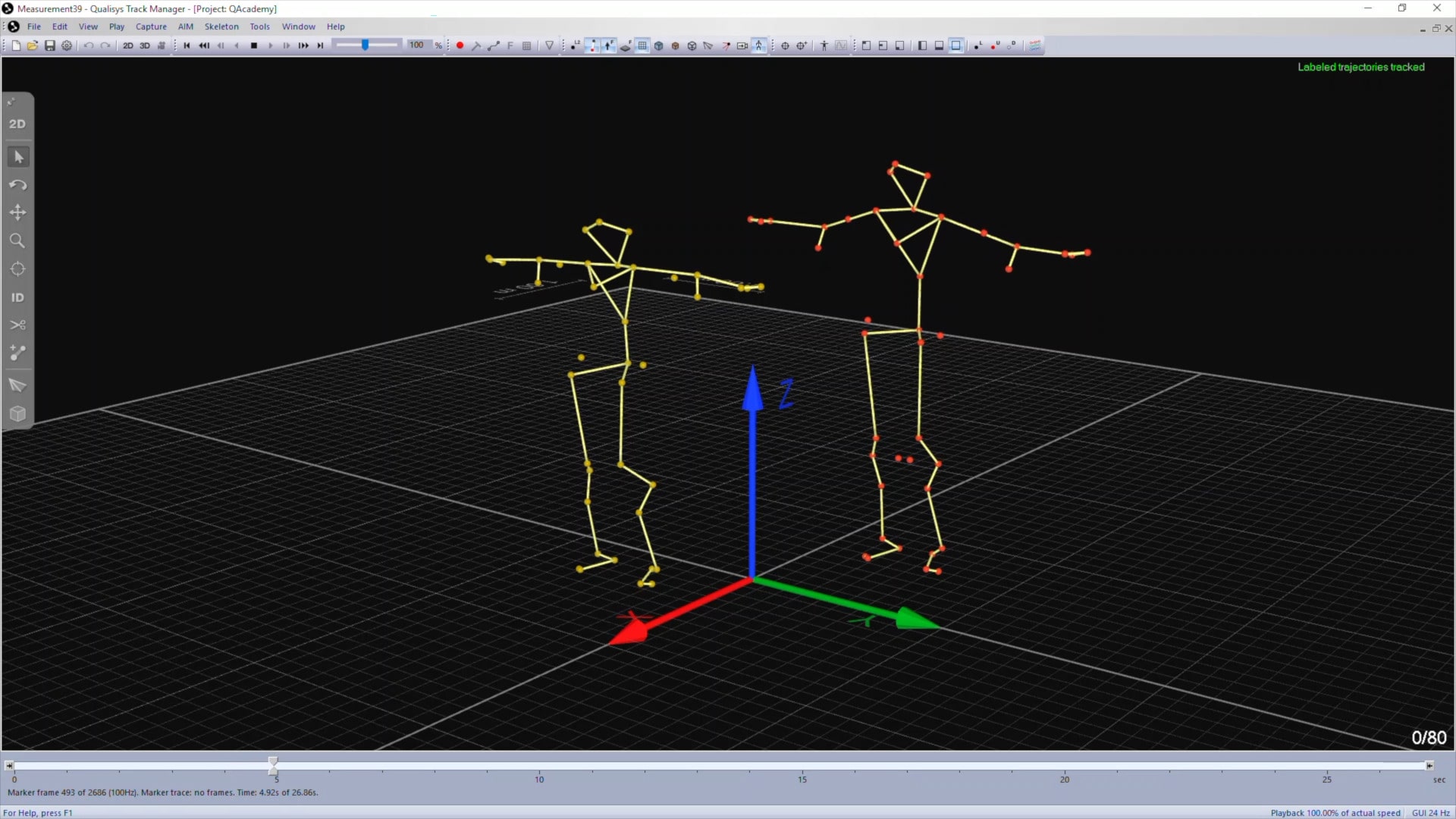1456x819 pixels.
Task: Toggle camera view cones display
Action: (x=709, y=45)
